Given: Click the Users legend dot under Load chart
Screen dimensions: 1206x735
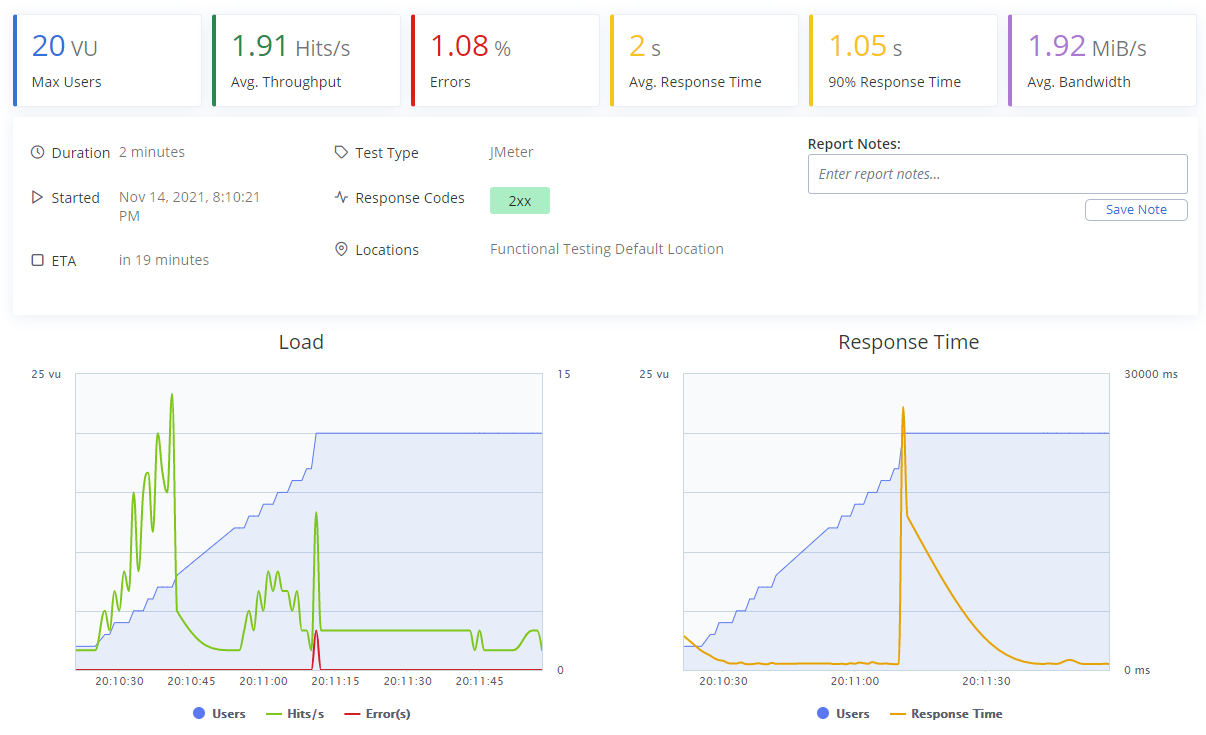Looking at the screenshot, I should (201, 713).
